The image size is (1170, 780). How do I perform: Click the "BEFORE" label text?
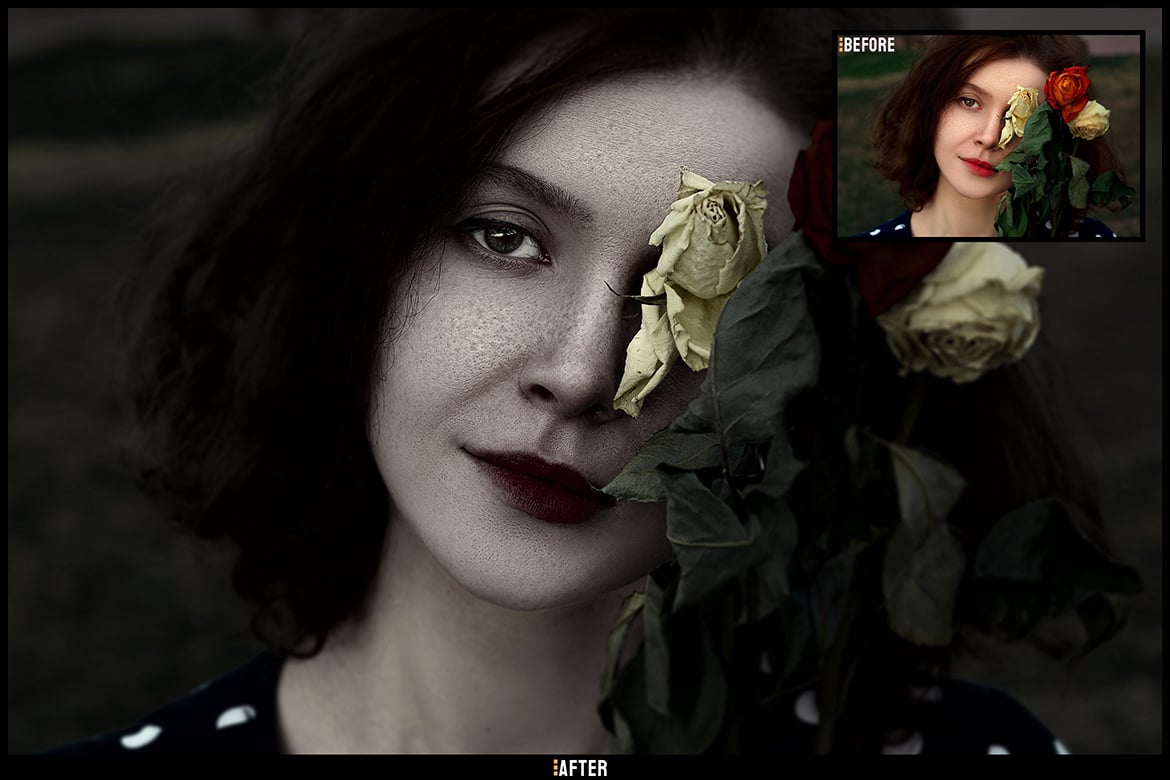[x=867, y=45]
